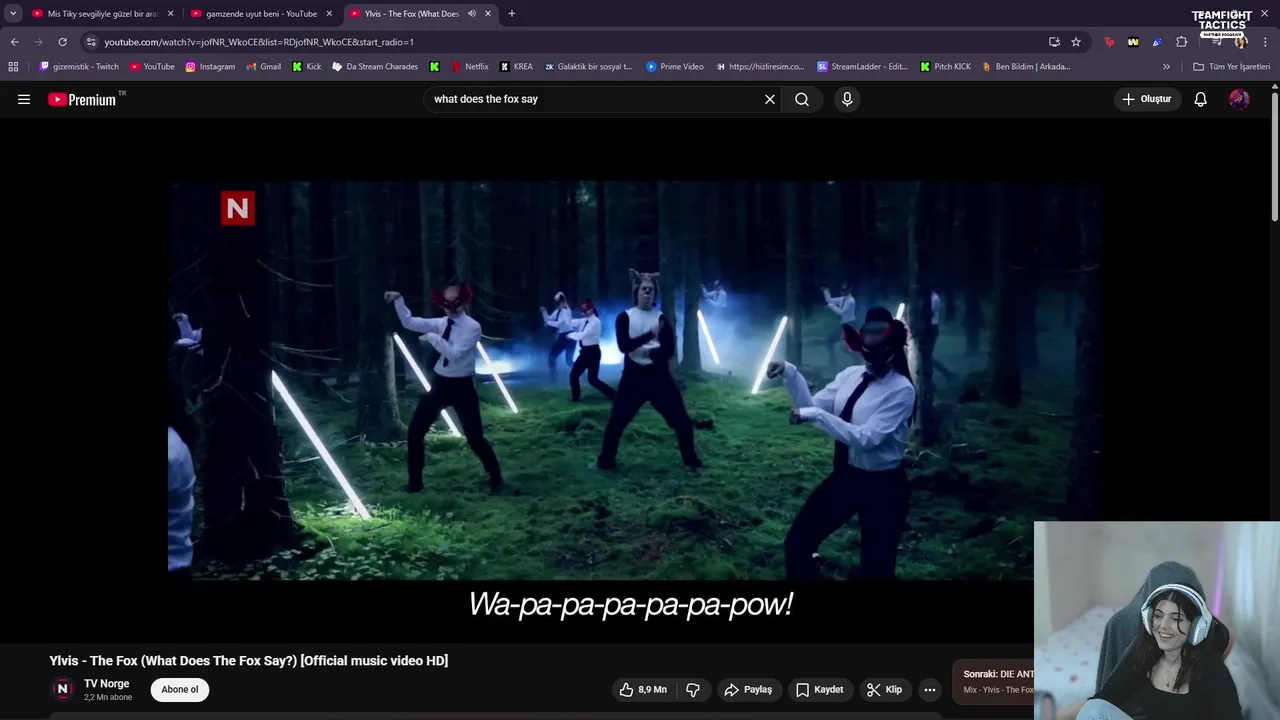This screenshot has width=1280, height=720.
Task: Open the Prime Video bookmark
Action: point(675,67)
